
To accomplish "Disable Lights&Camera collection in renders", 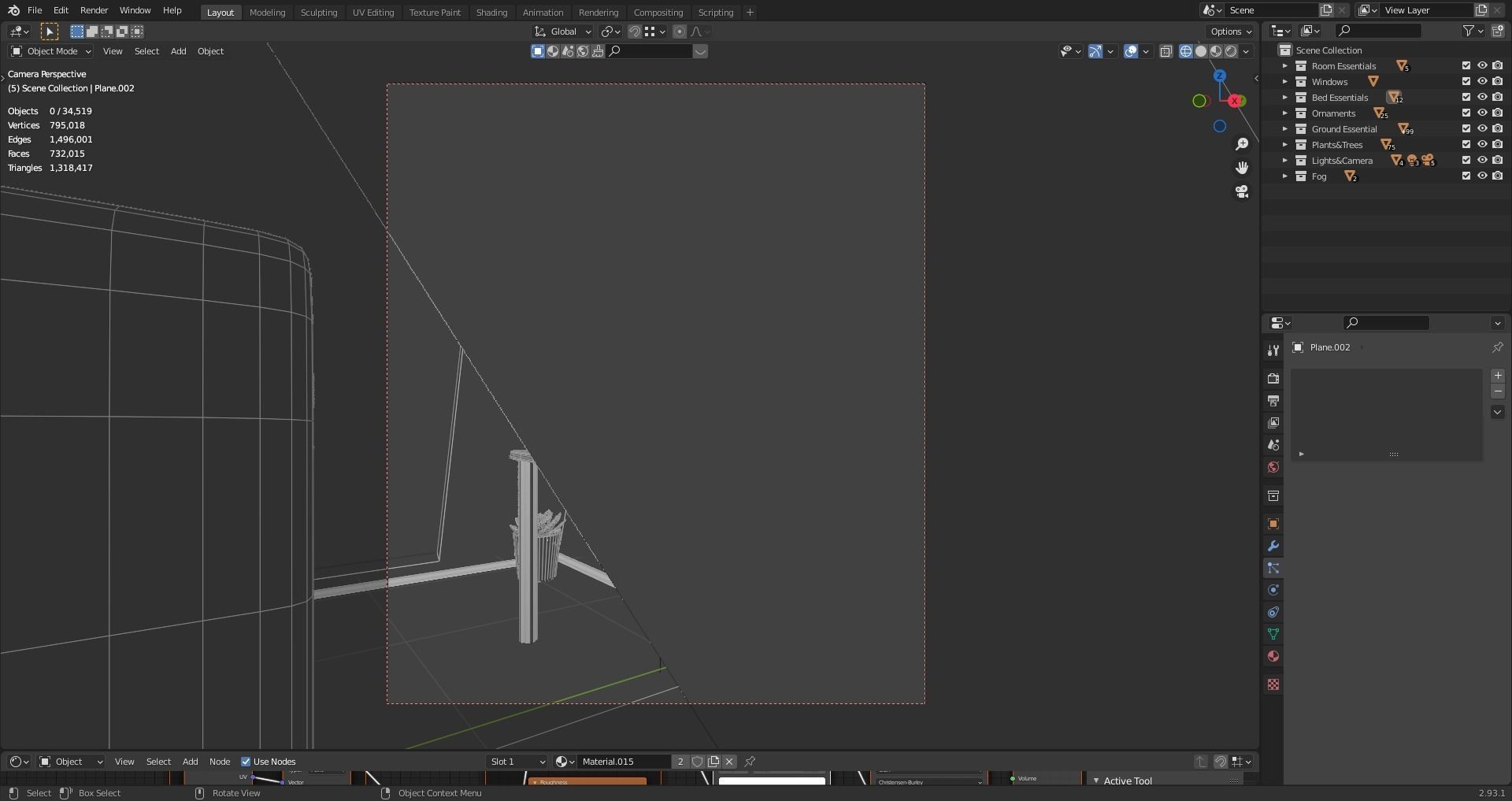I will 1498,161.
